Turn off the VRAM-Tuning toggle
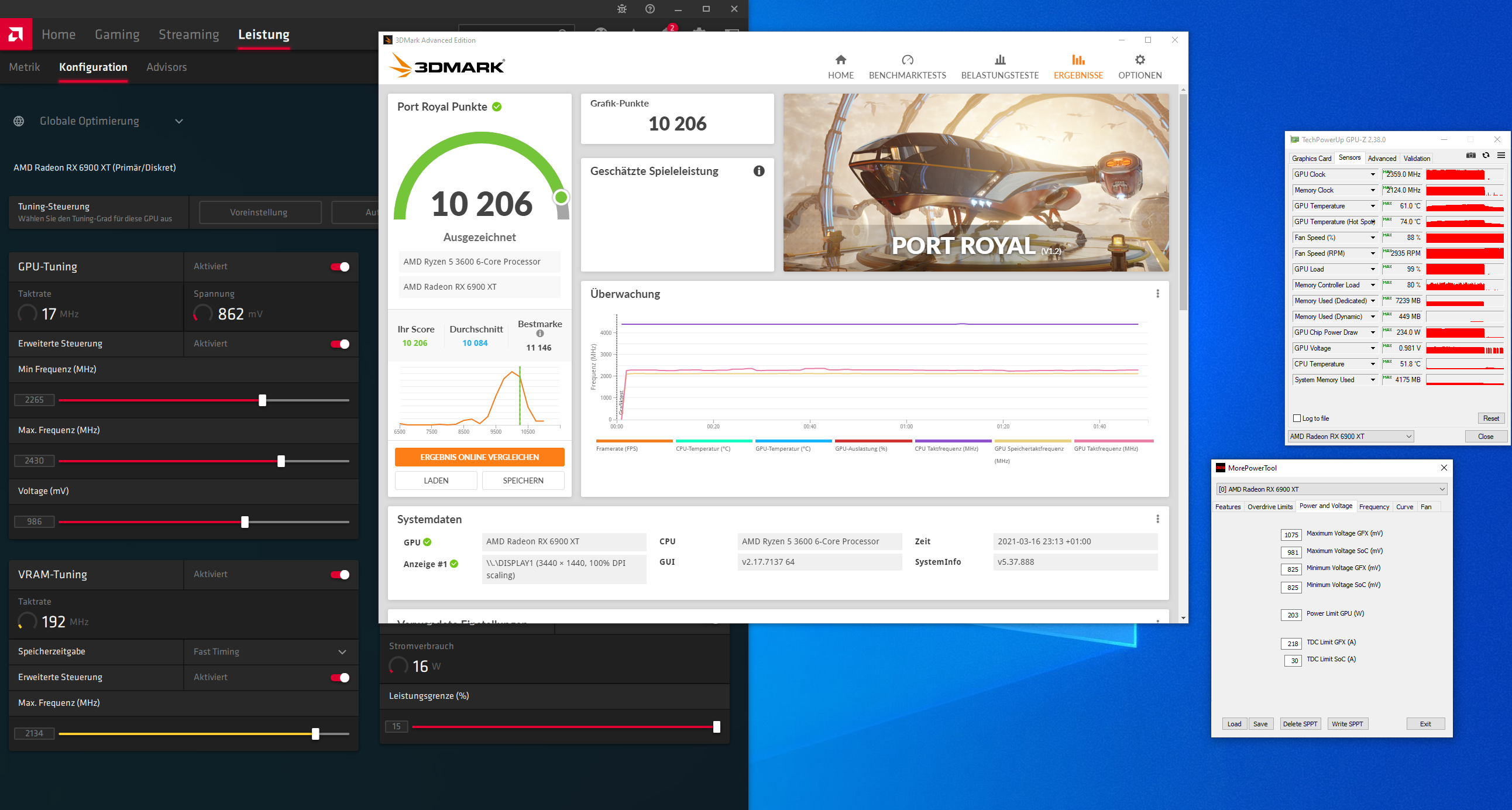 (340, 575)
